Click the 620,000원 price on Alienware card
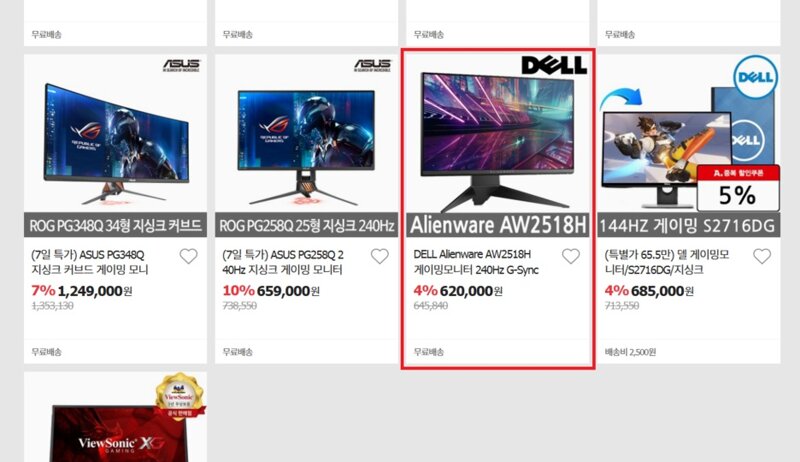This screenshot has width=800, height=462. pos(471,291)
